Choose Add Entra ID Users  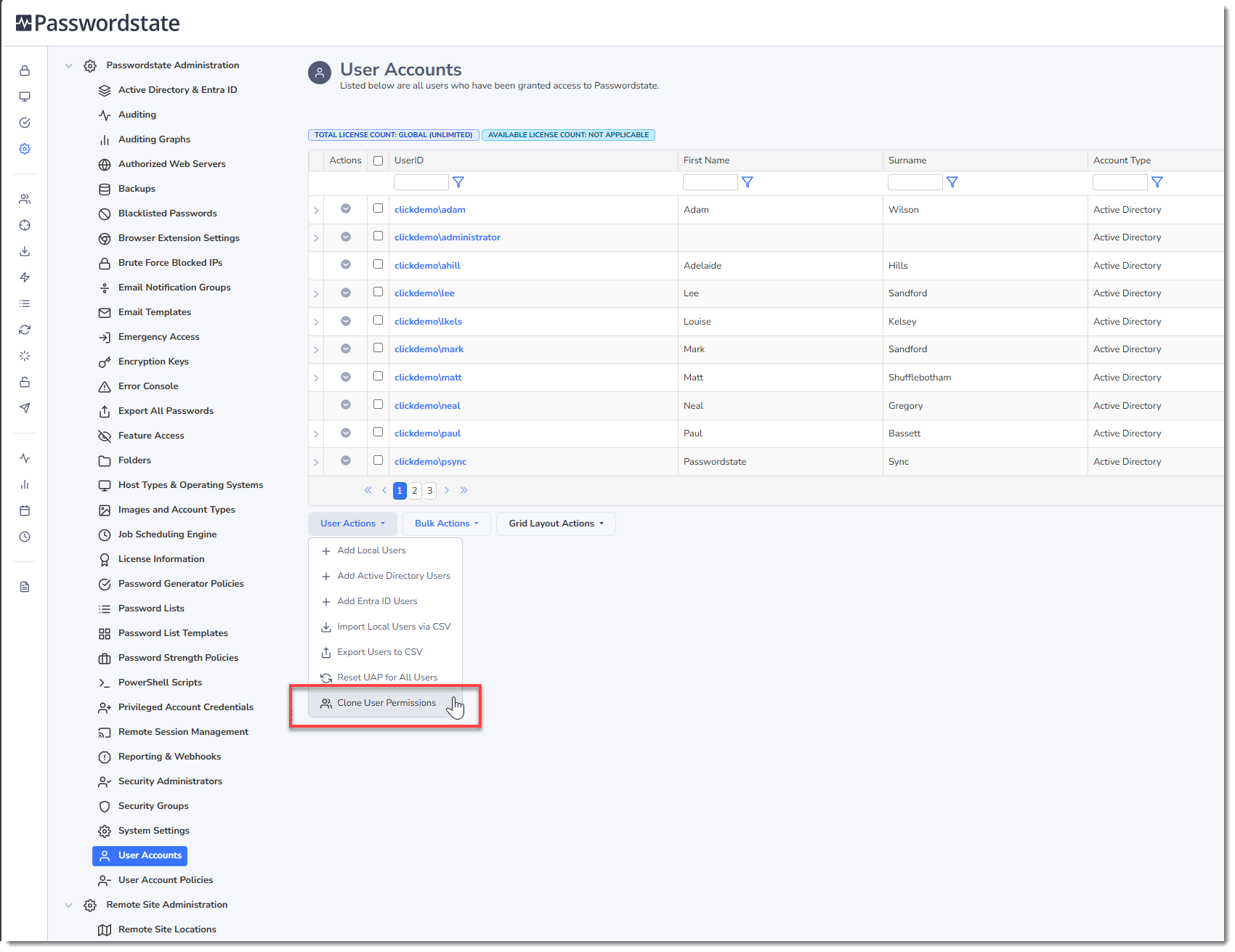click(385, 601)
